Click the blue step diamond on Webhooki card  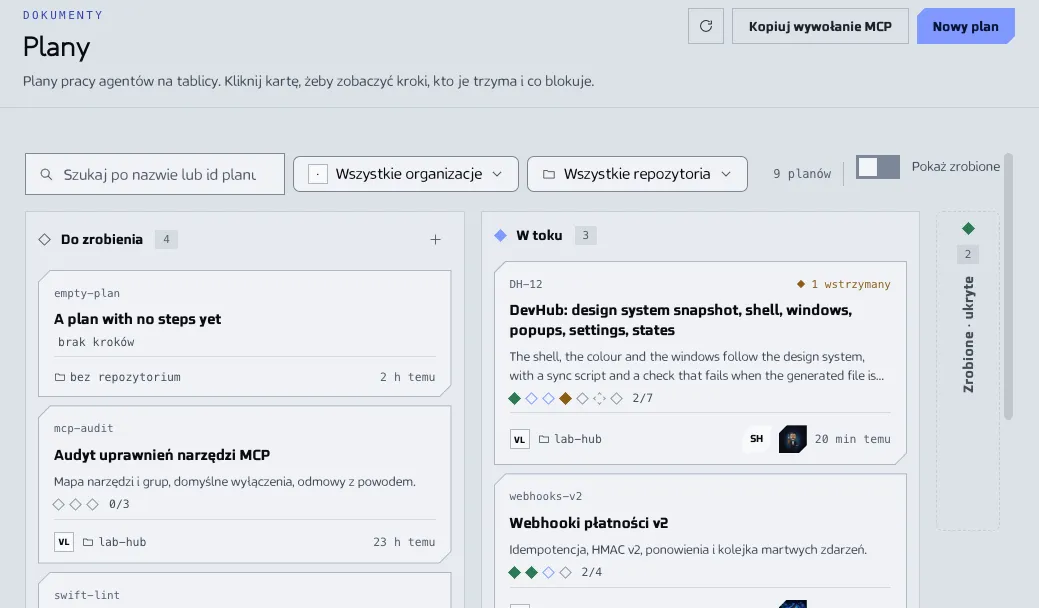click(549, 572)
